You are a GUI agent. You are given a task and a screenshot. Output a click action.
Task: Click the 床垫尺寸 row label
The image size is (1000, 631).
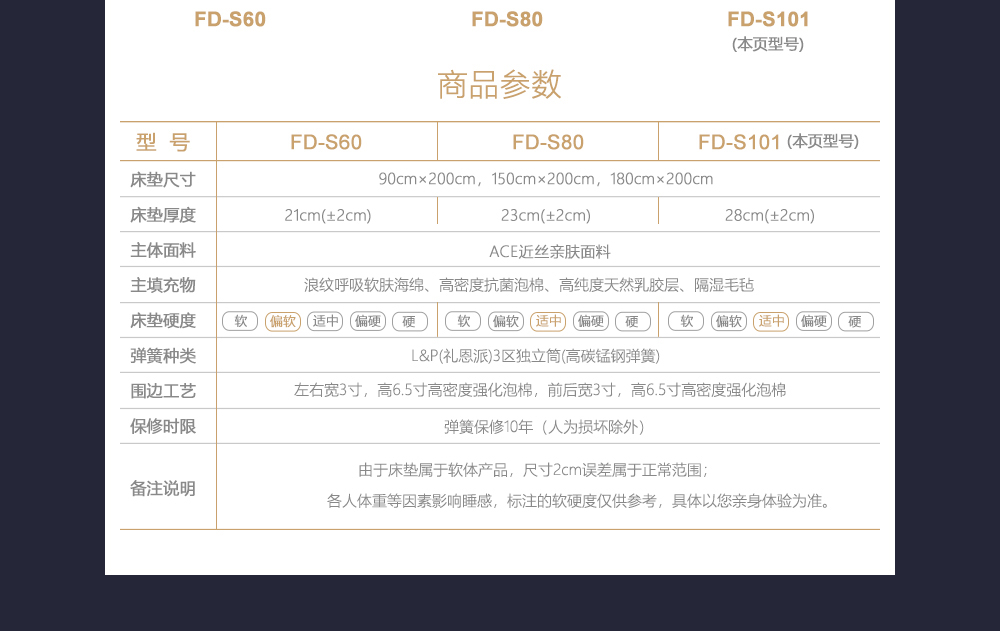pos(163,180)
